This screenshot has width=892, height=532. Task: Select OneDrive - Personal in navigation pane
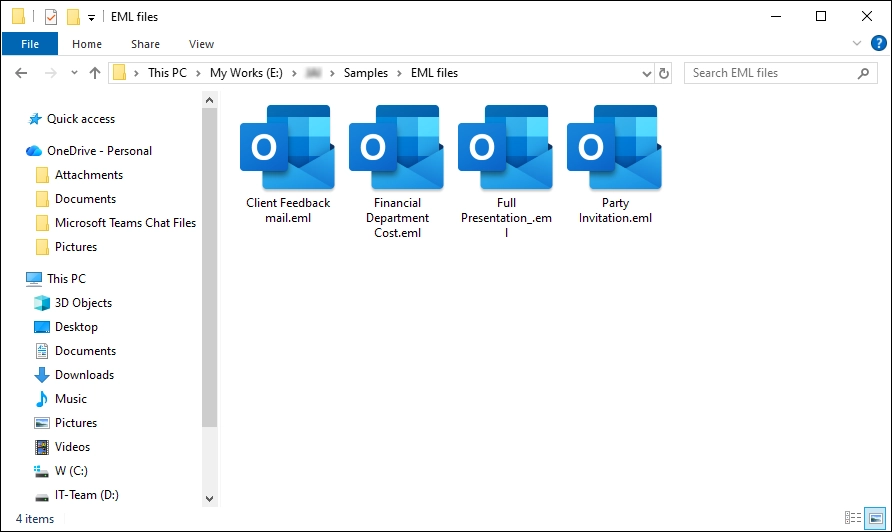[x=100, y=151]
